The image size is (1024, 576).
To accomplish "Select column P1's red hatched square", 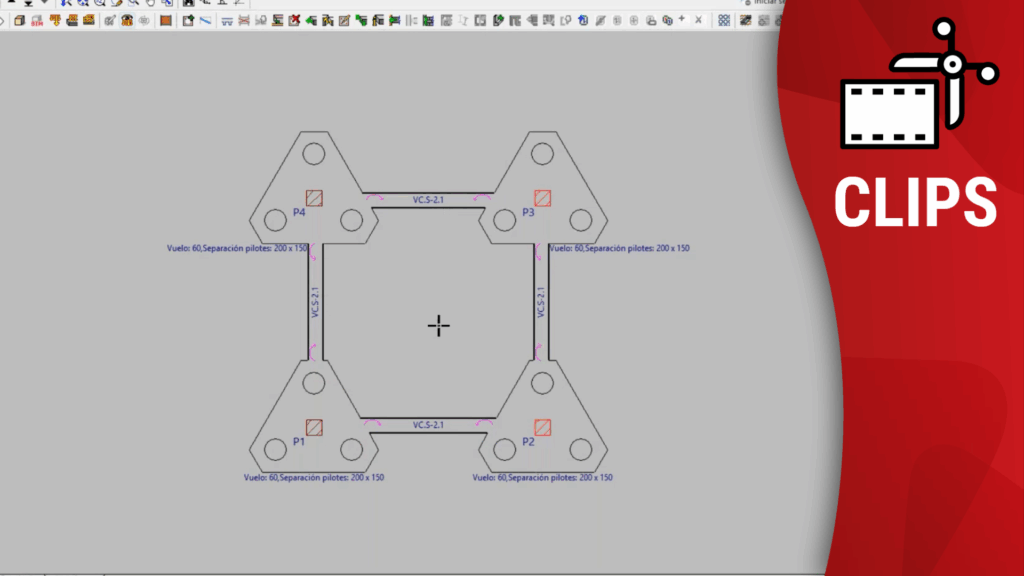I will [314, 427].
